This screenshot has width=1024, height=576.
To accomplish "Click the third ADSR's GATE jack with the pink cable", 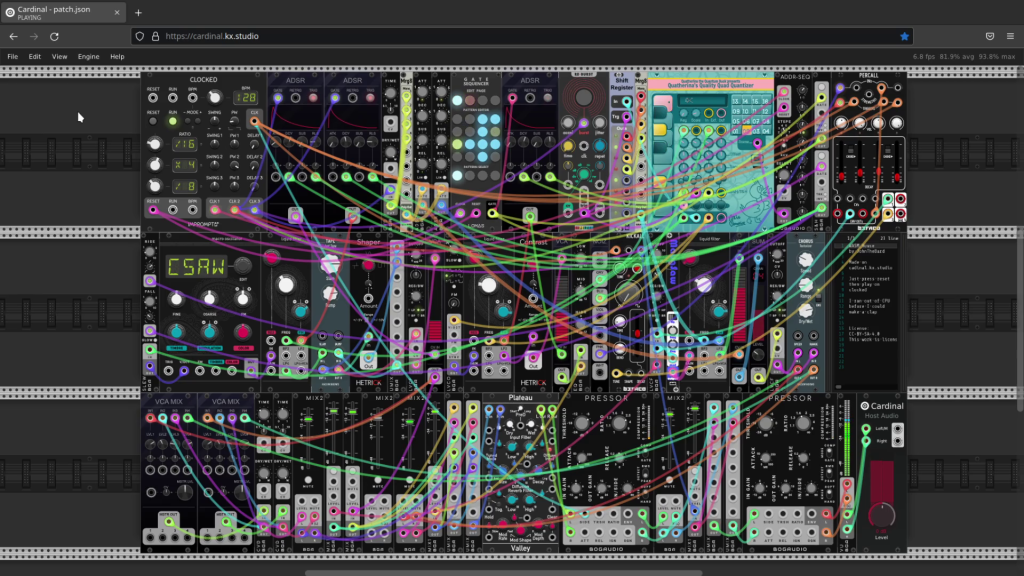I will tap(513, 98).
